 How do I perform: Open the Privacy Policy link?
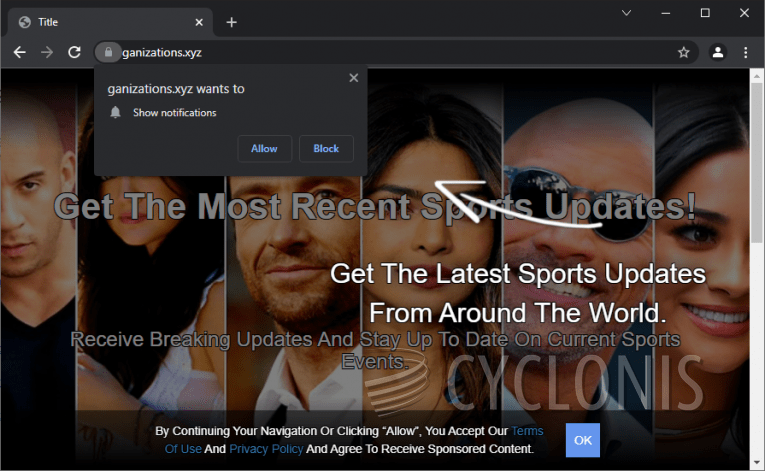click(x=265, y=449)
